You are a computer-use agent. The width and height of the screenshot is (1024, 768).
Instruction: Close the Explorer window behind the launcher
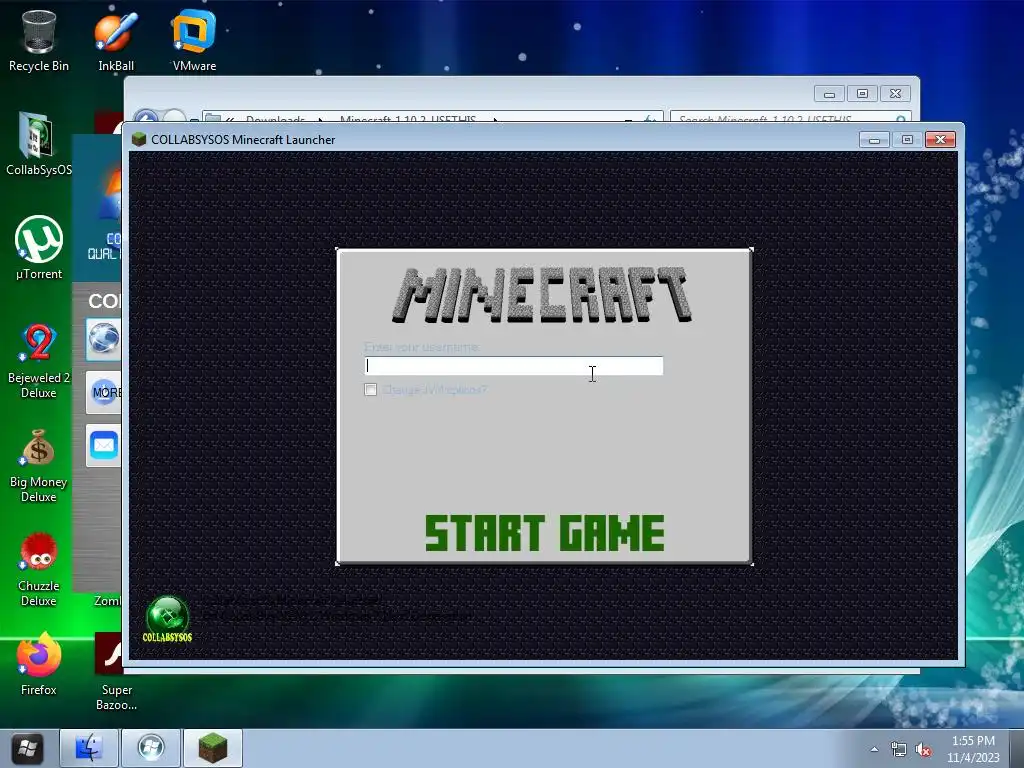[x=895, y=94]
